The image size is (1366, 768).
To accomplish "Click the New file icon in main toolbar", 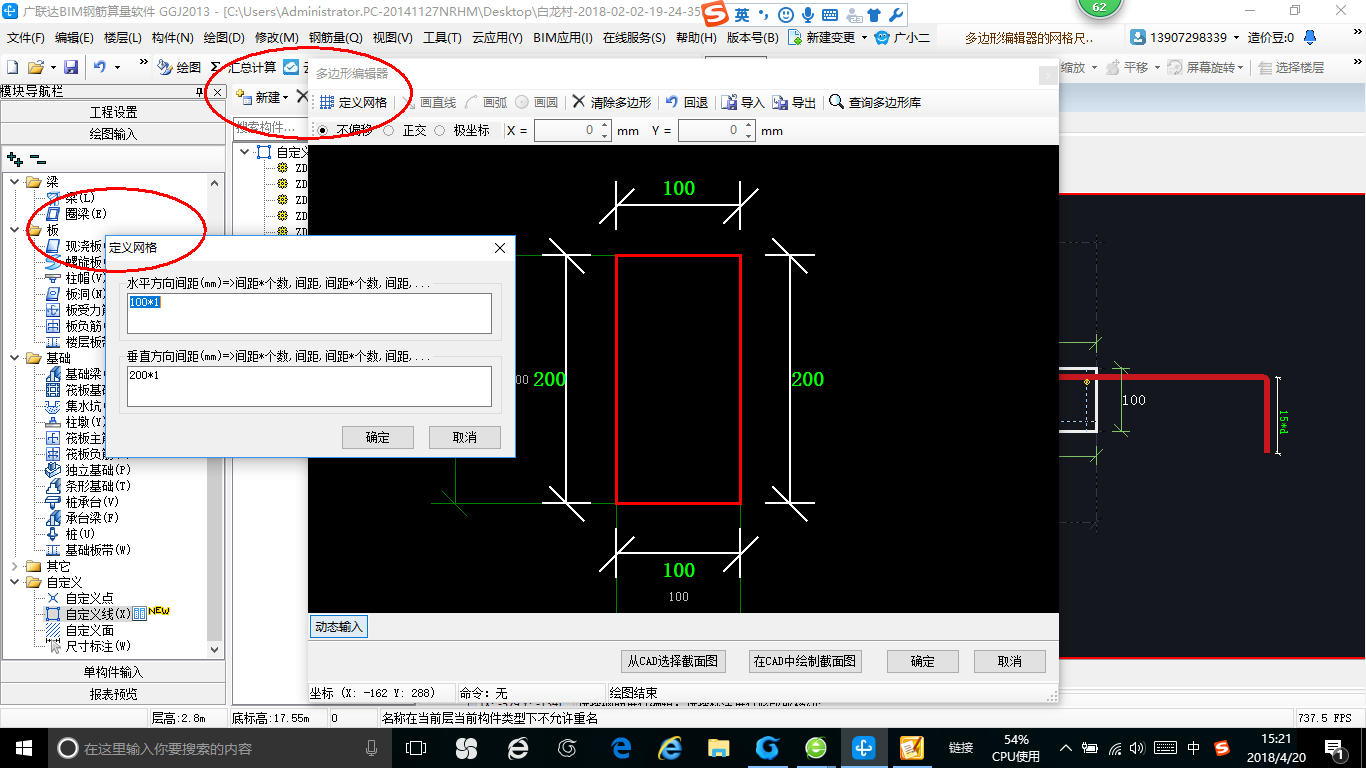I will click(12, 67).
